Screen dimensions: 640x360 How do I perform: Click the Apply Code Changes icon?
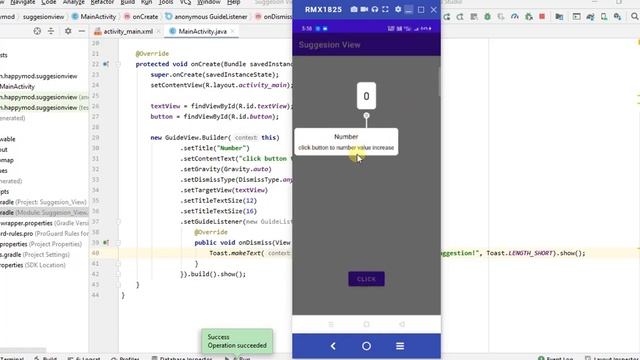[460, 17]
